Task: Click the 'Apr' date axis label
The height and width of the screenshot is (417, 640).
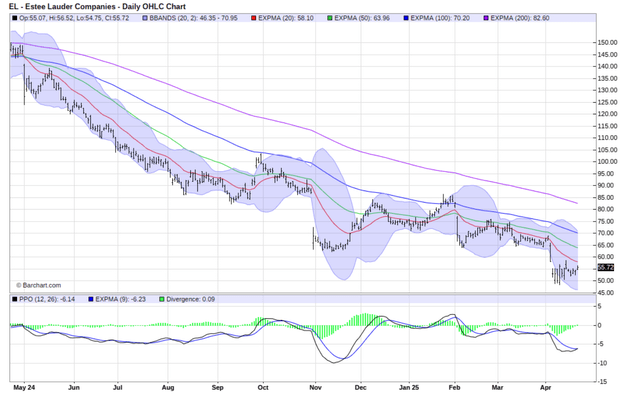Action: coord(546,388)
